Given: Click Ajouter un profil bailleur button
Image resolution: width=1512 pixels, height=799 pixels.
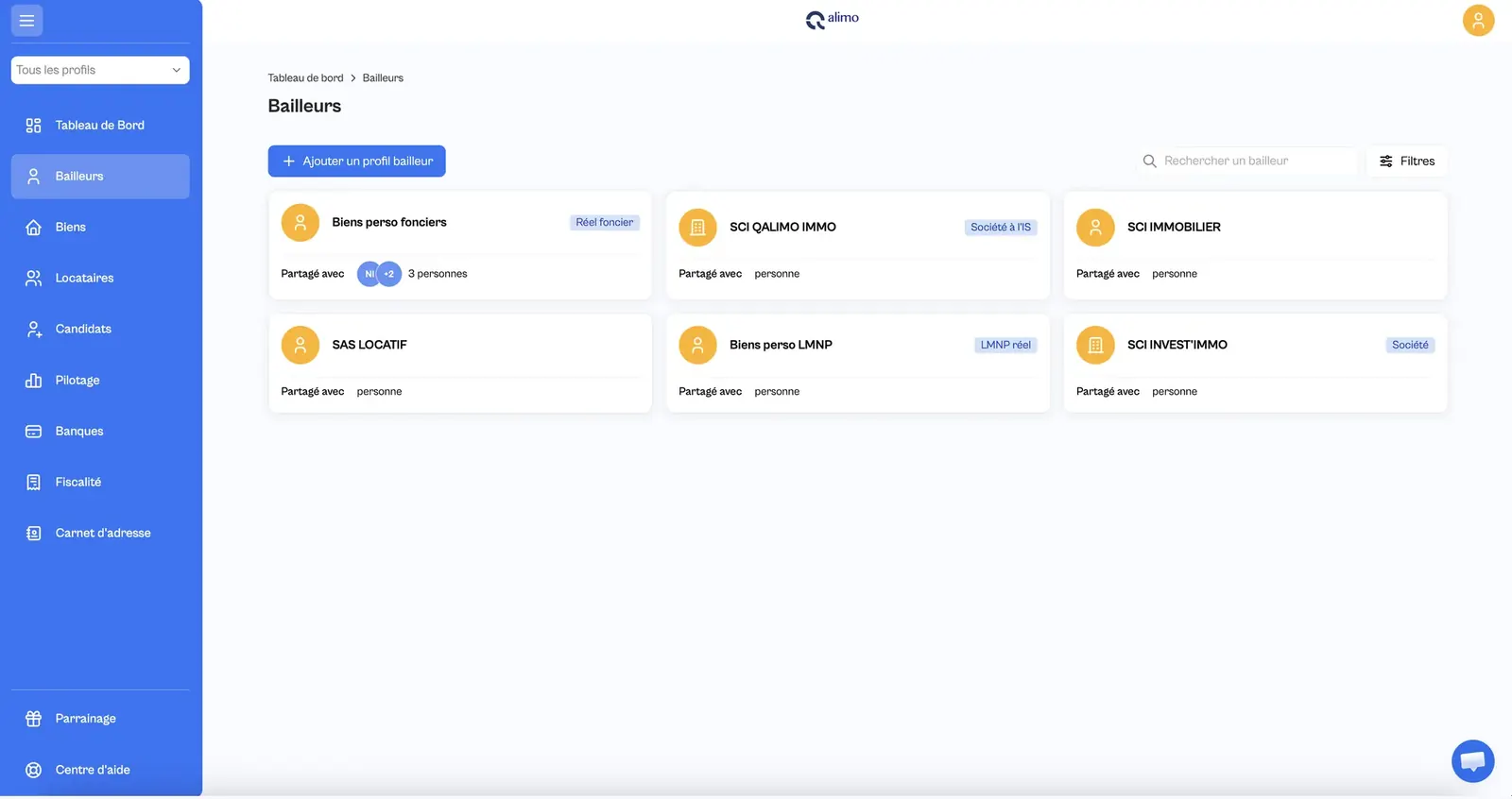Looking at the screenshot, I should pos(356,161).
